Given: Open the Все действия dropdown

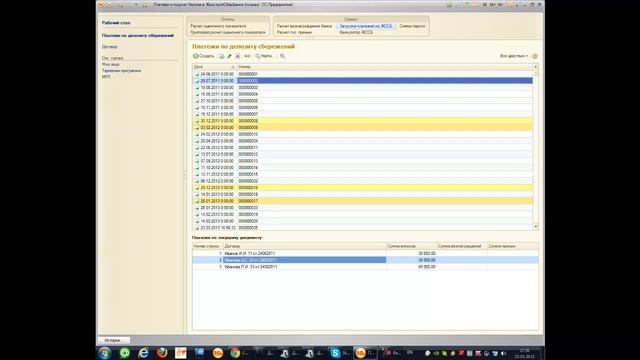Looking at the screenshot, I should pos(513,56).
